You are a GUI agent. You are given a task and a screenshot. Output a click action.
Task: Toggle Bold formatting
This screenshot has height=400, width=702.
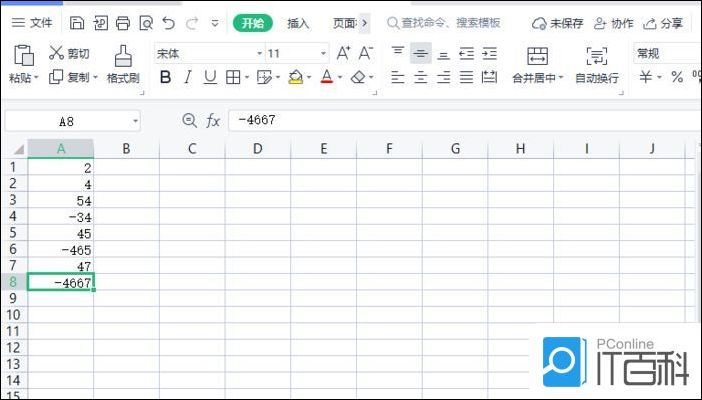(165, 77)
